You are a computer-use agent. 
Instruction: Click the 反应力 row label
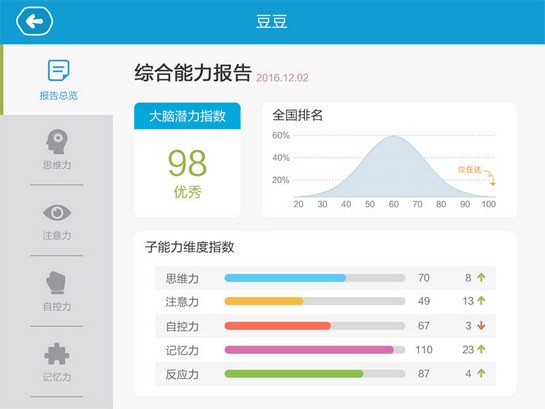182,375
